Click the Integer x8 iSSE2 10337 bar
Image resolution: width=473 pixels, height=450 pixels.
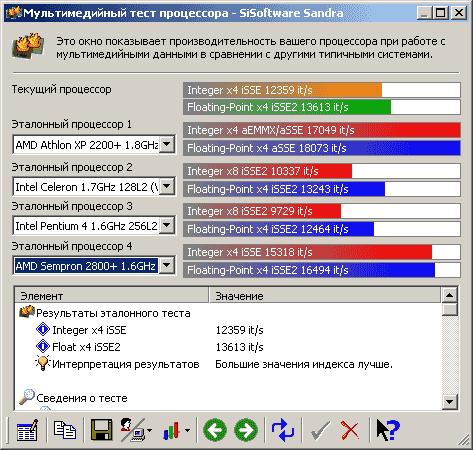322,171
